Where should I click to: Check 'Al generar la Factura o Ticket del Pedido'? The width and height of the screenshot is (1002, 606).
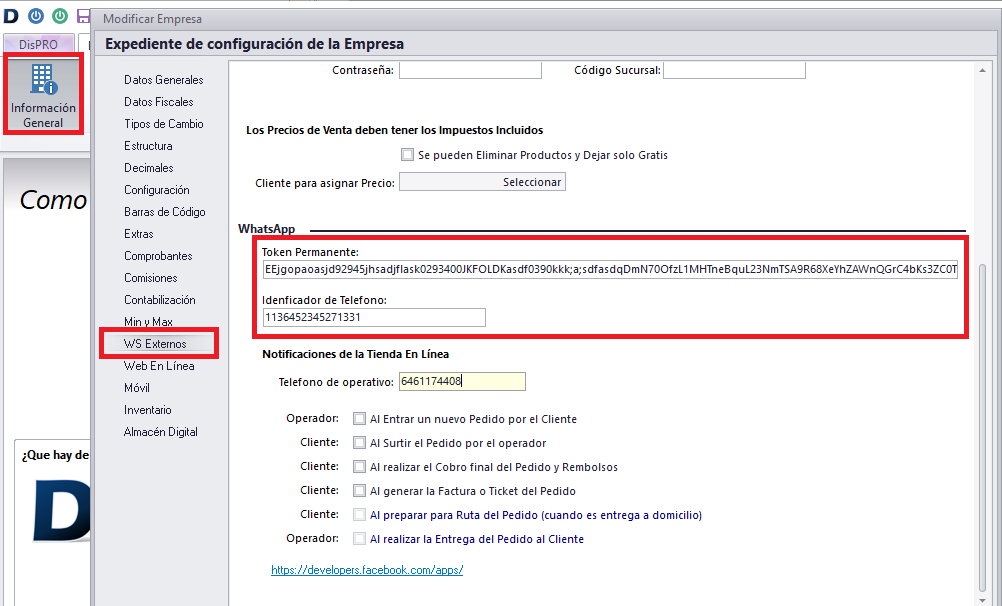(x=360, y=490)
